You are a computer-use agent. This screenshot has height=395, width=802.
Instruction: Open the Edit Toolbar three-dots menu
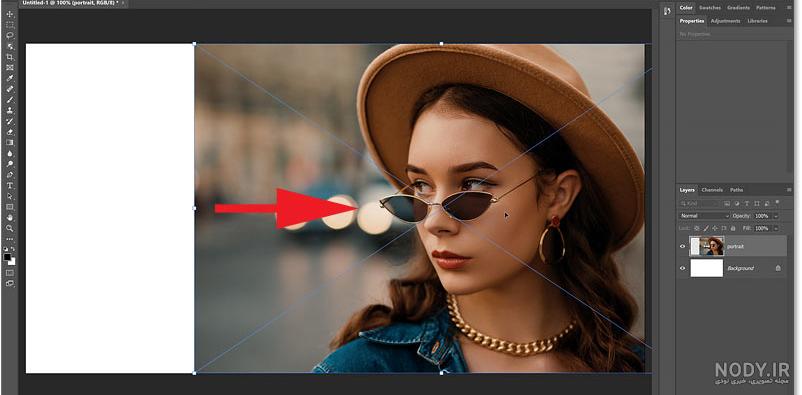[10, 239]
